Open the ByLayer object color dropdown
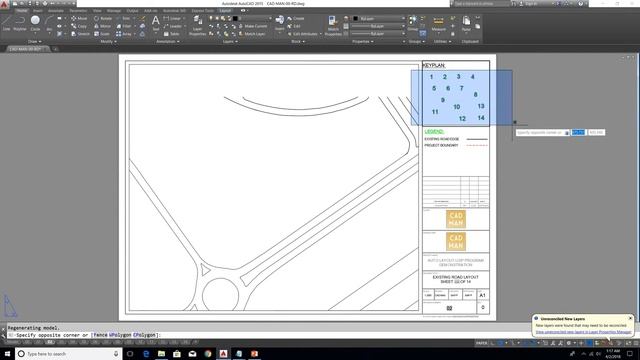This screenshot has height=360, width=640. (378, 18)
